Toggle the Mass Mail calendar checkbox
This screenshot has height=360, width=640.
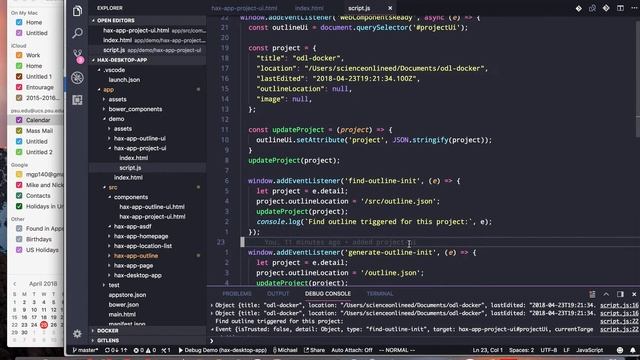coord(19,131)
